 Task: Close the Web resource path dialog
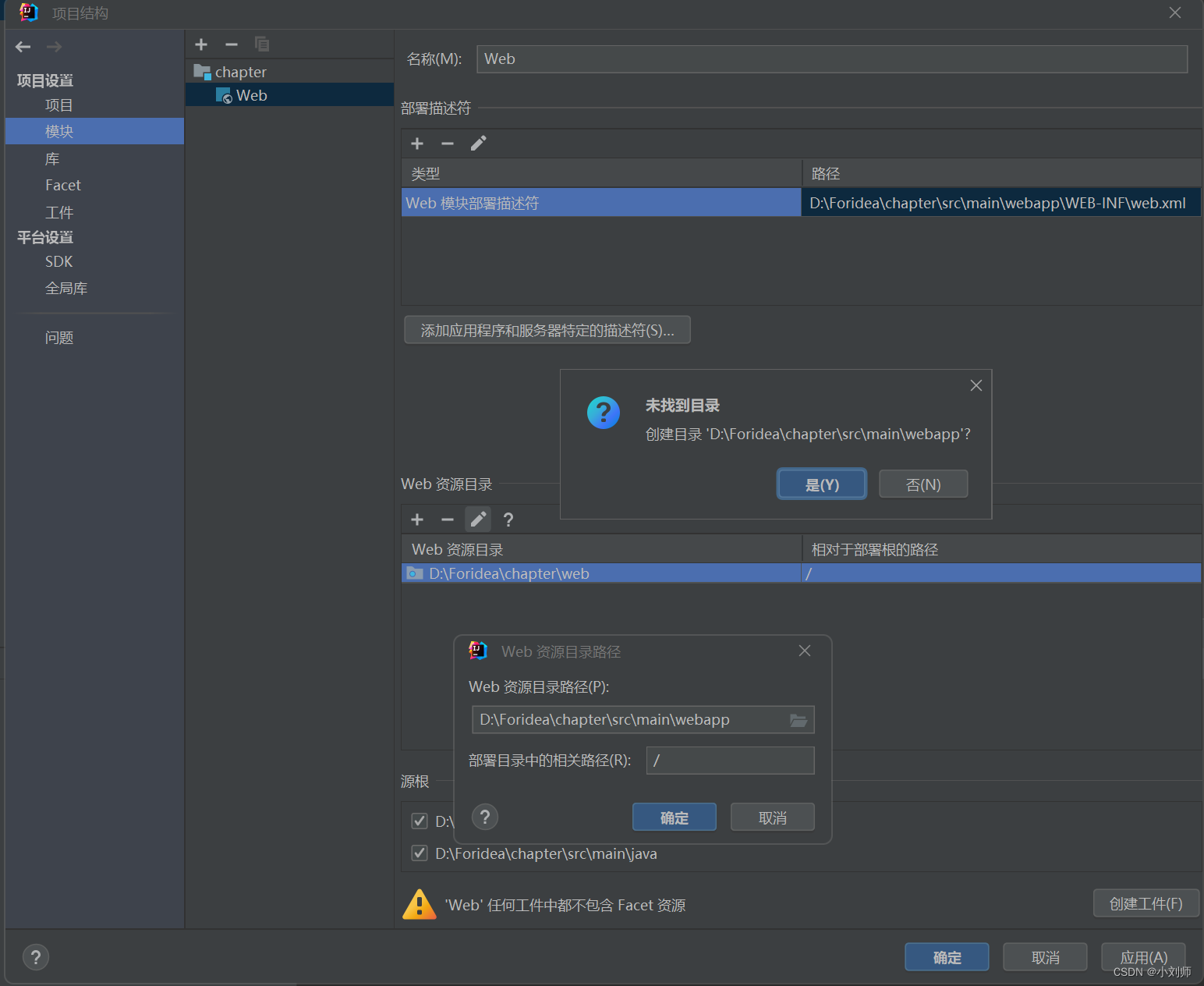coord(805,651)
